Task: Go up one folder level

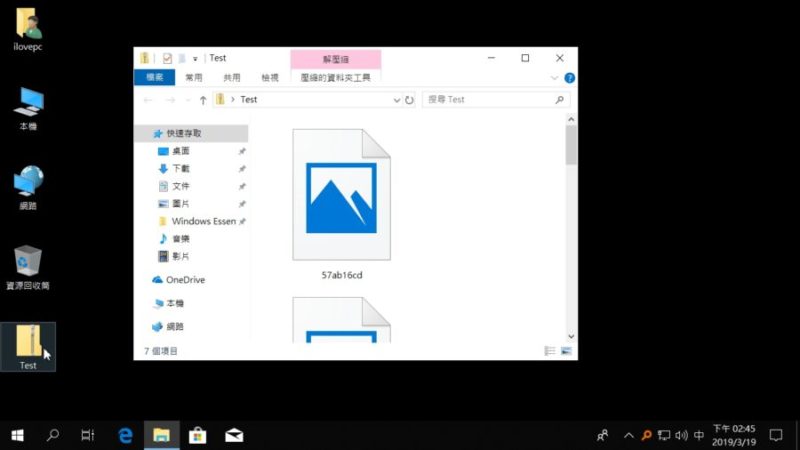Action: (203, 100)
